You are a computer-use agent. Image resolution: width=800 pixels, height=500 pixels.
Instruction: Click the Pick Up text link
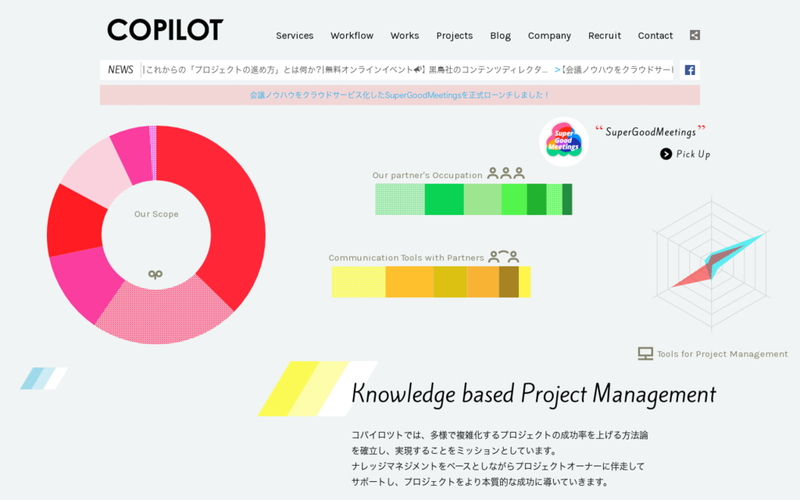[x=693, y=154]
